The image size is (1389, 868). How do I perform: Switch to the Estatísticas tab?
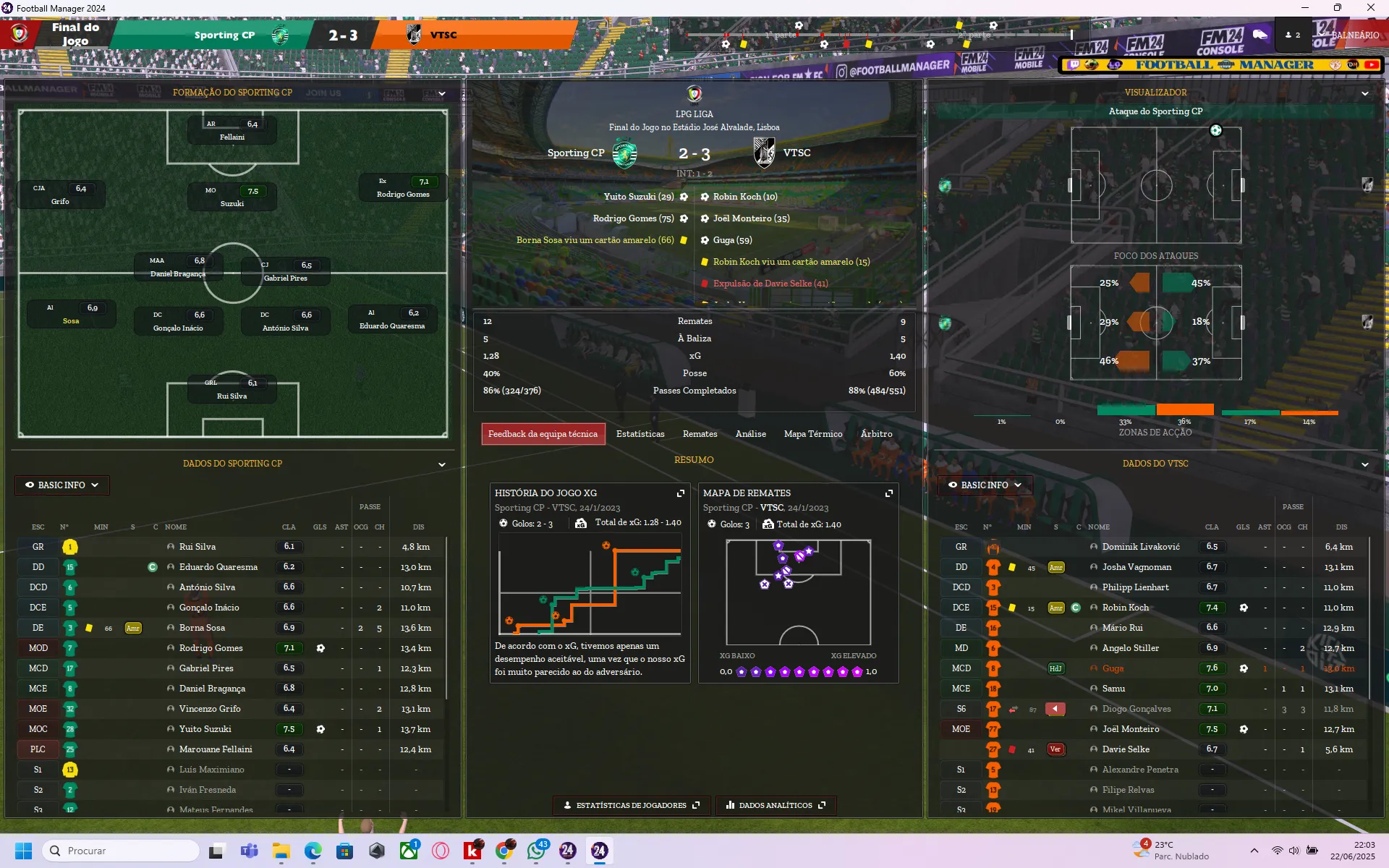(640, 434)
